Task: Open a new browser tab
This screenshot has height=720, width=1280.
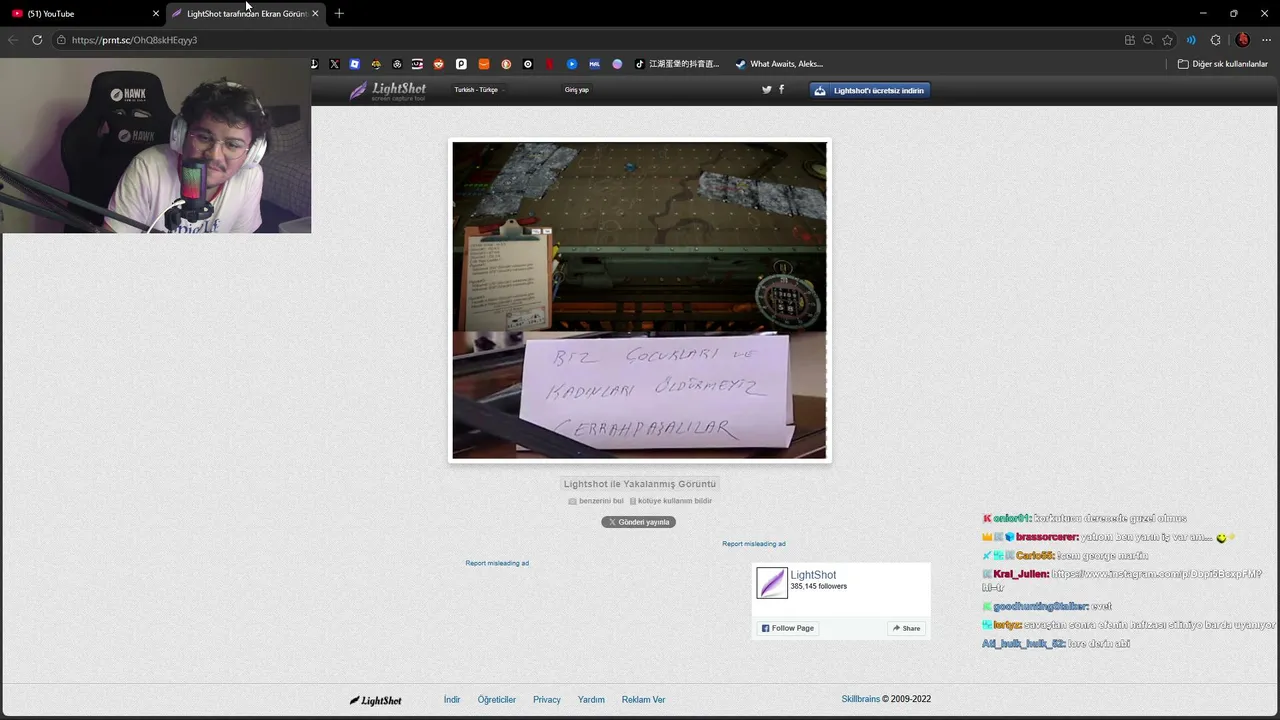Action: [x=339, y=14]
